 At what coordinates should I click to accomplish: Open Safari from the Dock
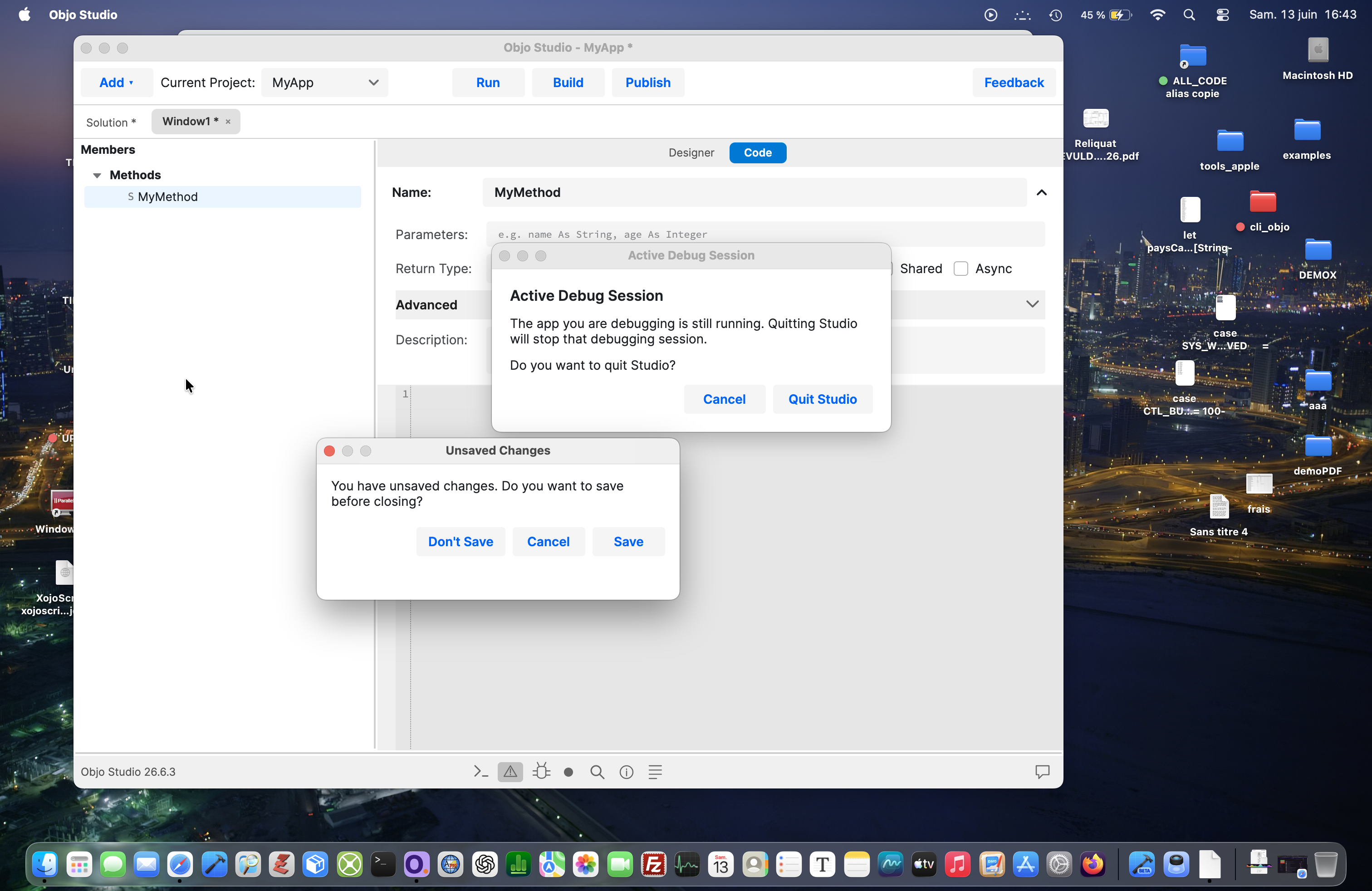(181, 864)
